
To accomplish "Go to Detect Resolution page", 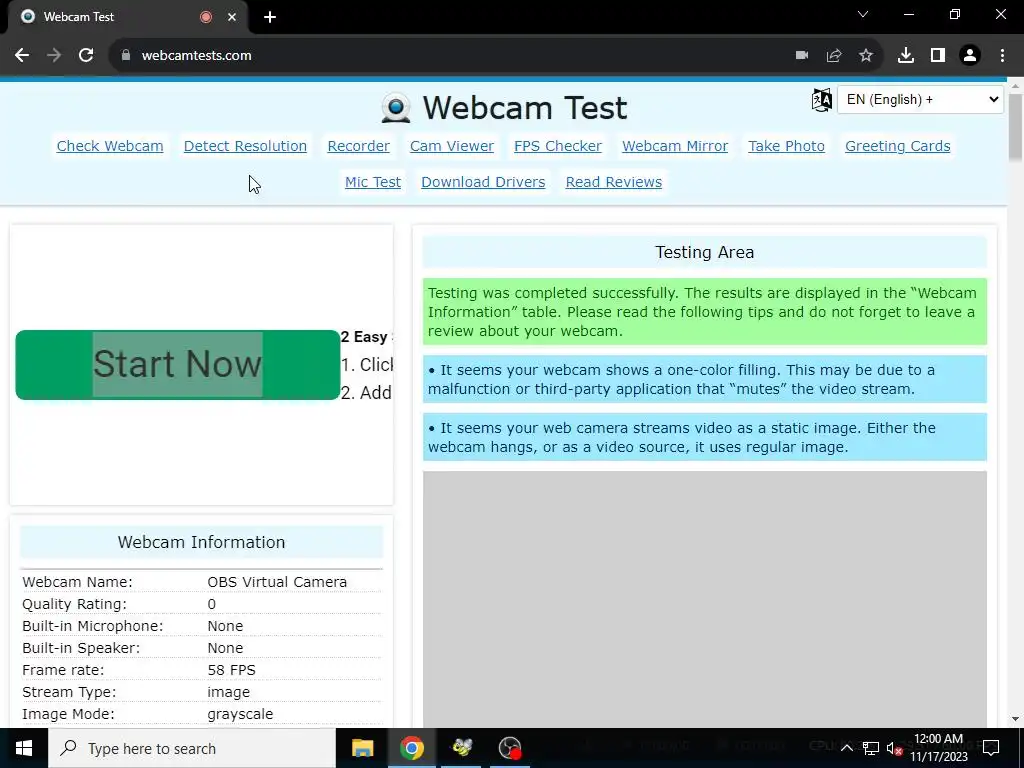I will pos(245,146).
